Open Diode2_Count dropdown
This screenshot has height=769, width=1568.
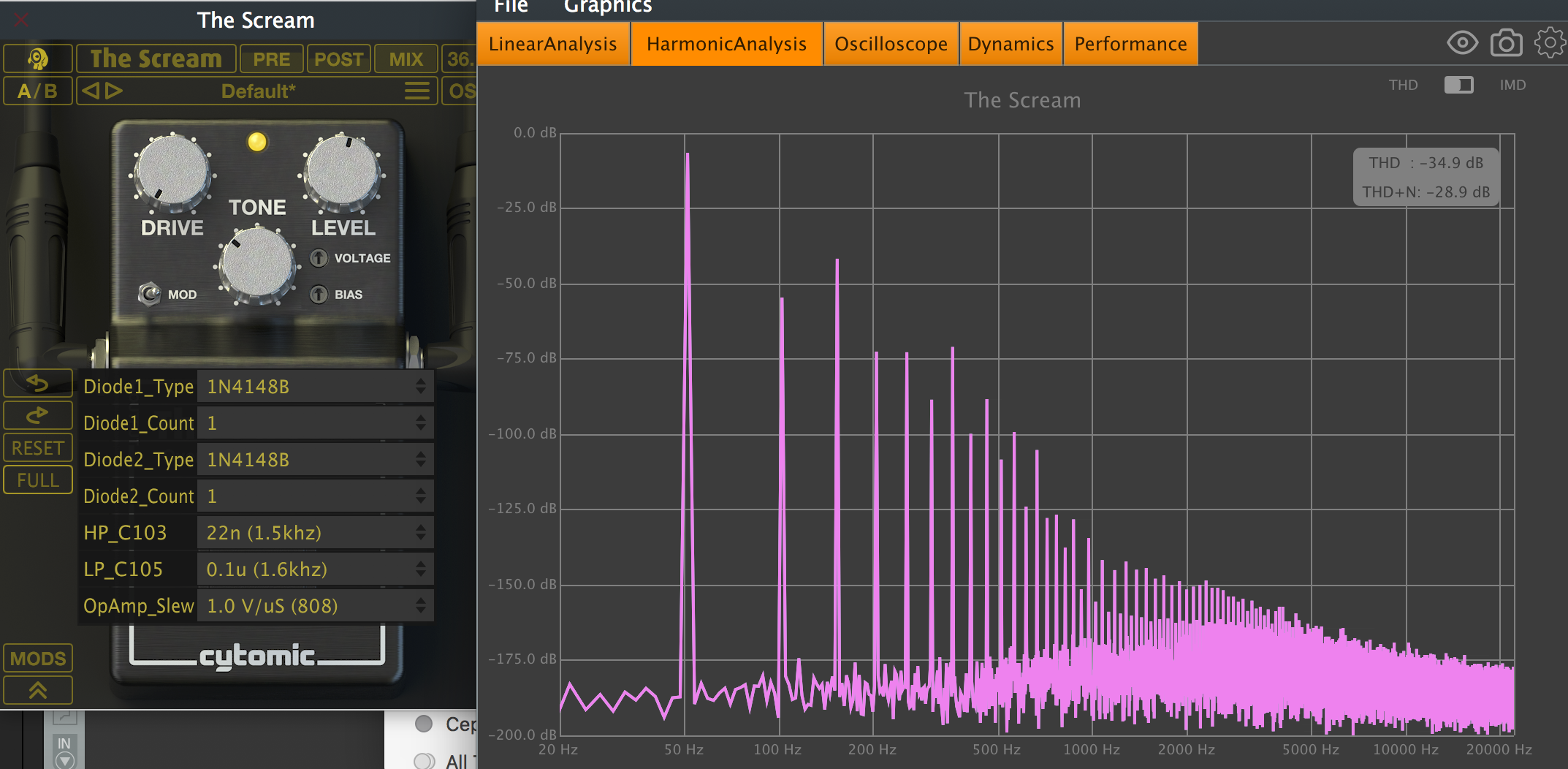pyautogui.click(x=315, y=496)
